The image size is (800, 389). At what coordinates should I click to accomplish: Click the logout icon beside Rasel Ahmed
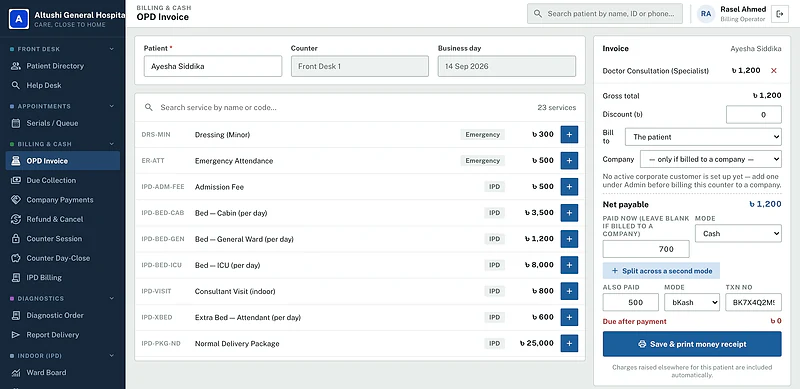coord(780,14)
